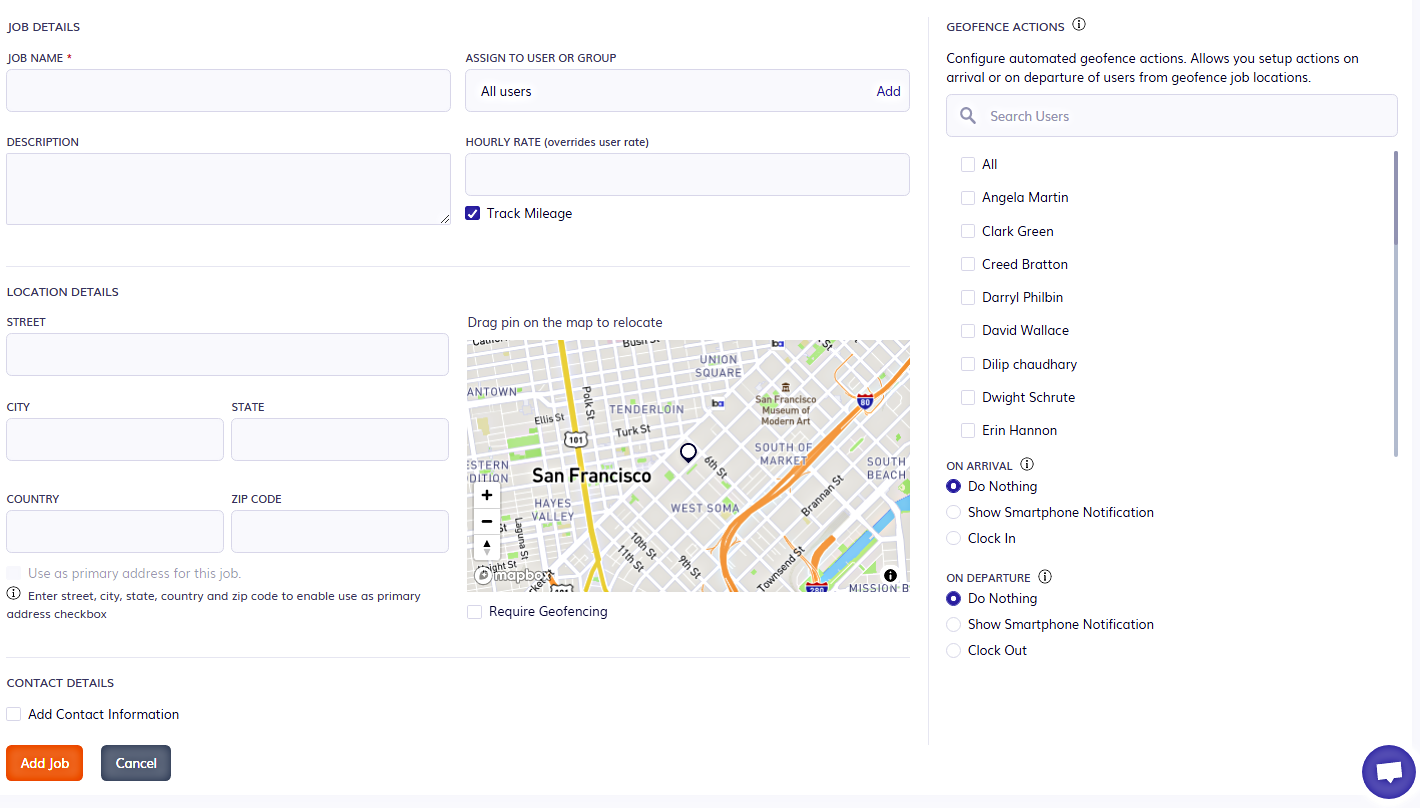
Task: Enable Require Geofencing checkbox
Action: [475, 611]
